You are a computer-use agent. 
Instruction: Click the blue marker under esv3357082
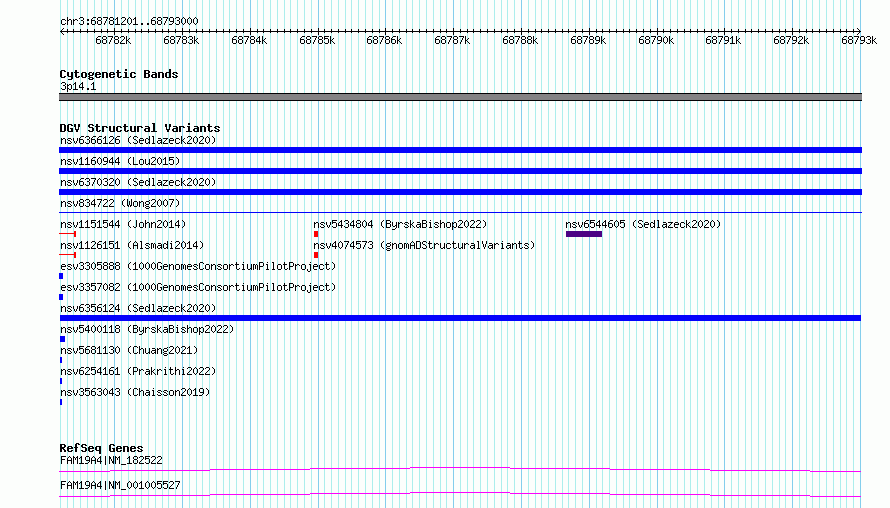(61, 297)
